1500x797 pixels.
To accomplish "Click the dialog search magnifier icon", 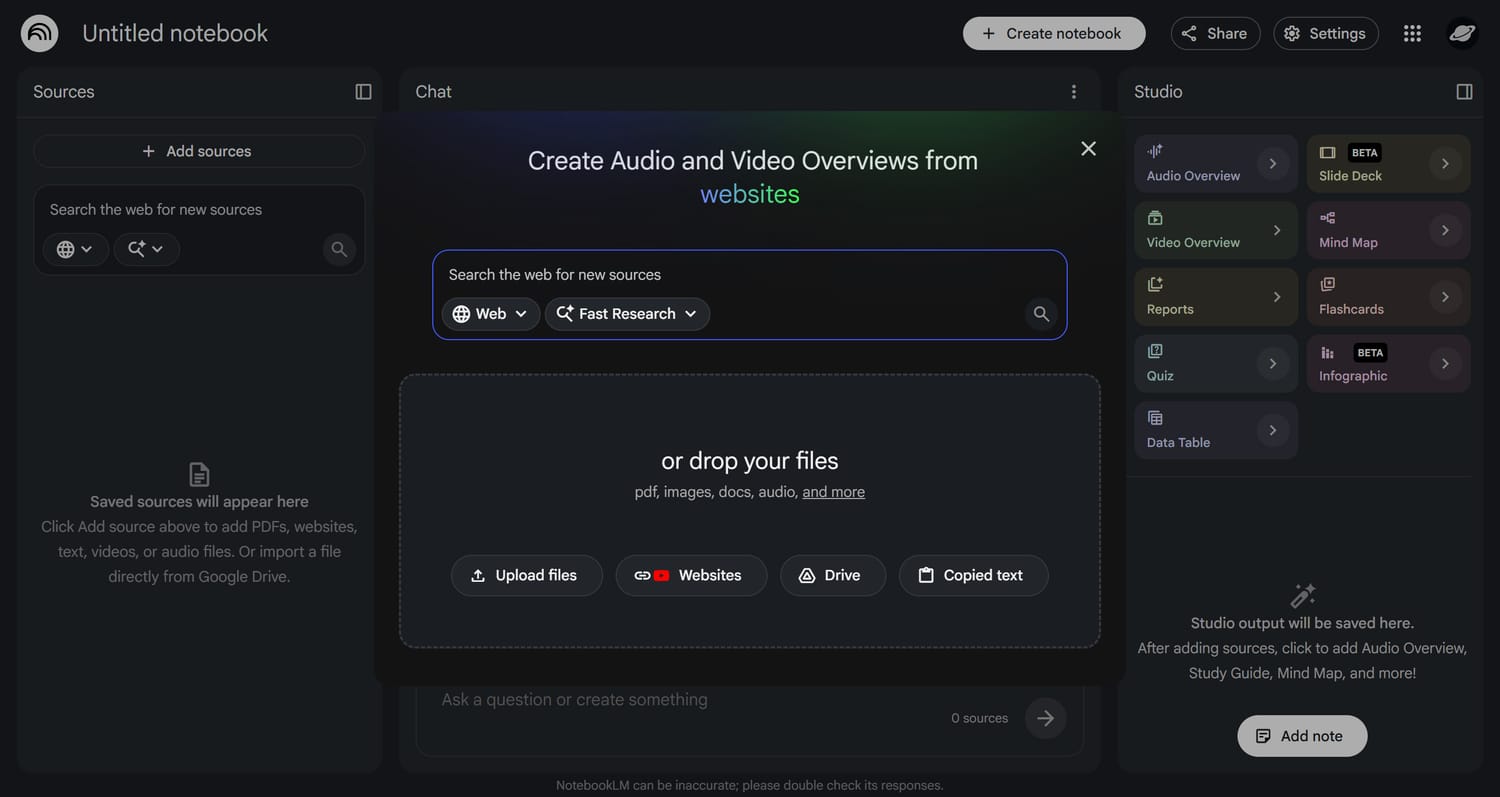I will [x=1041, y=314].
